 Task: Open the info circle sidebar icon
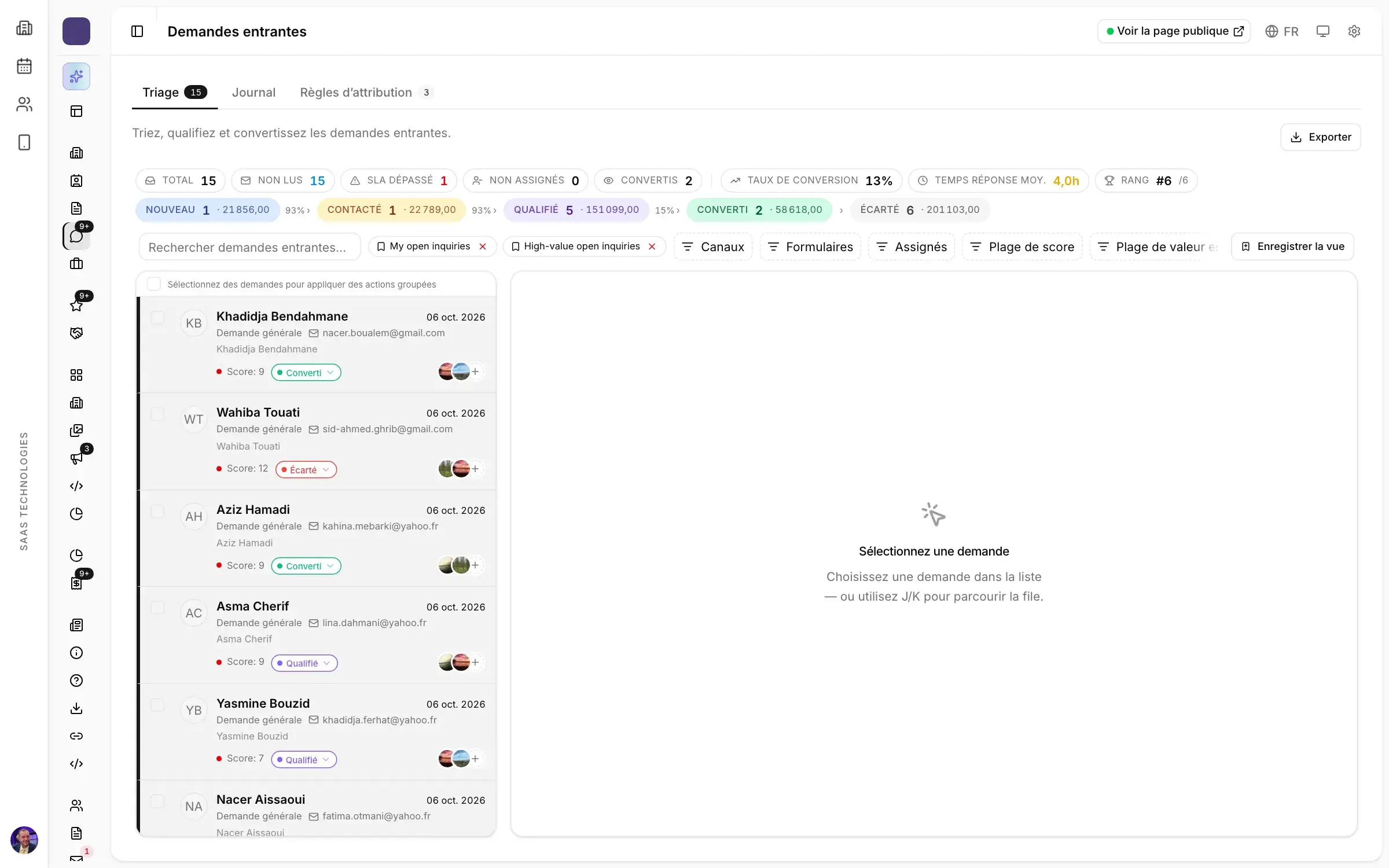click(76, 653)
